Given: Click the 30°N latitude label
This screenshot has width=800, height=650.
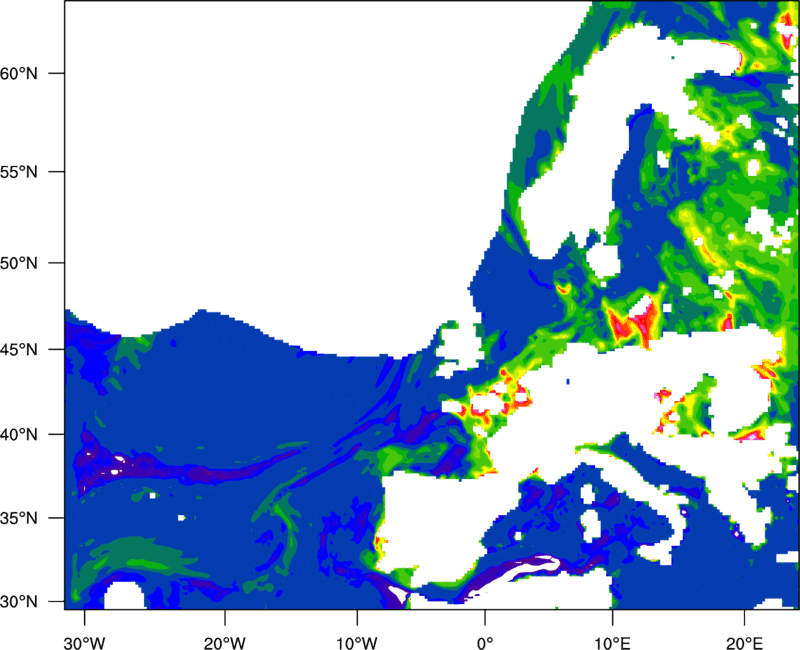Looking at the screenshot, I should (x=19, y=602).
